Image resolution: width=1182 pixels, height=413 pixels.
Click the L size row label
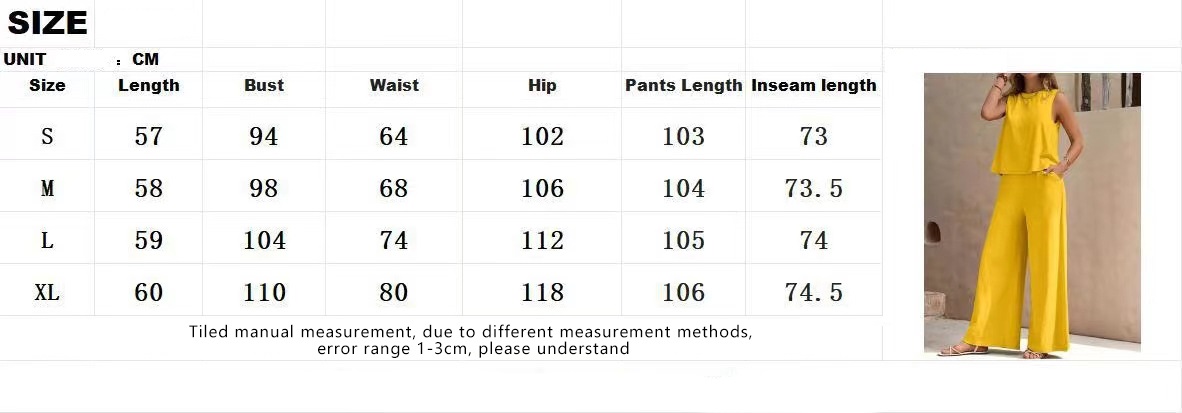click(47, 240)
